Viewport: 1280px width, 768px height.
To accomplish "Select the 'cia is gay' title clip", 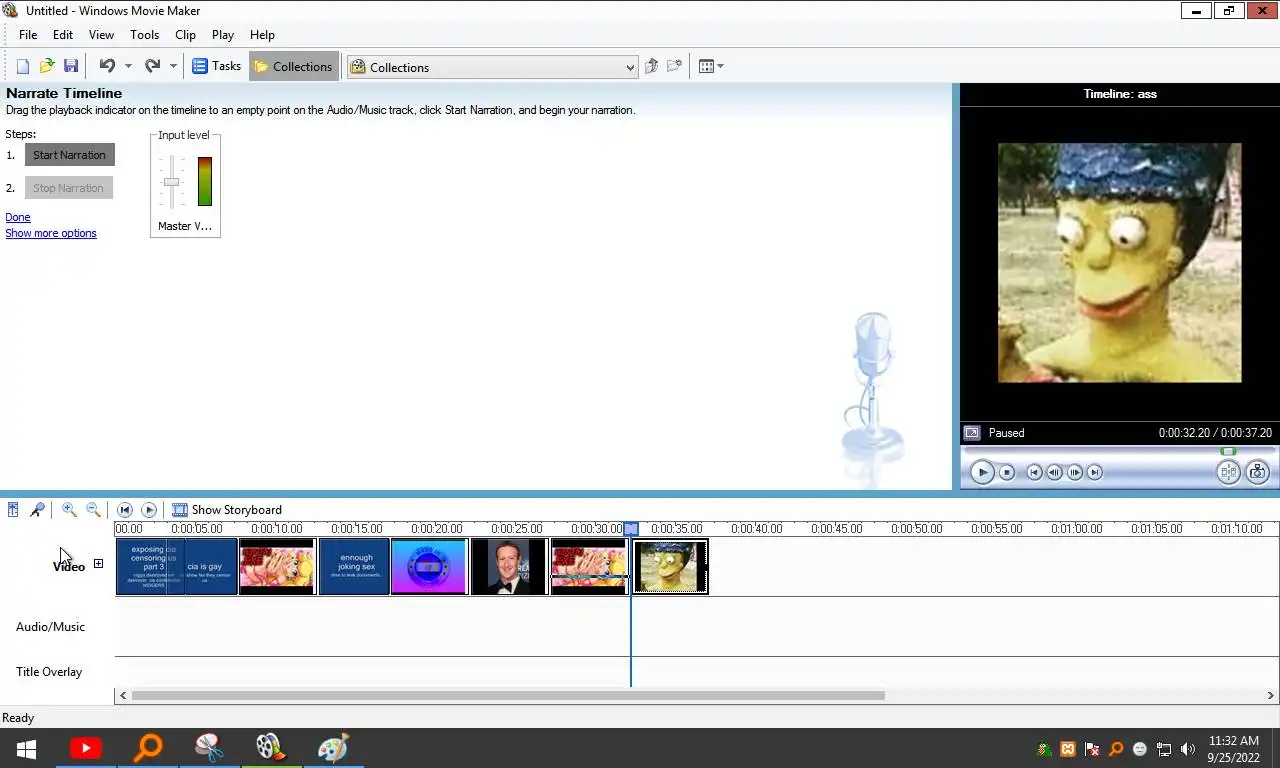I will [x=211, y=567].
